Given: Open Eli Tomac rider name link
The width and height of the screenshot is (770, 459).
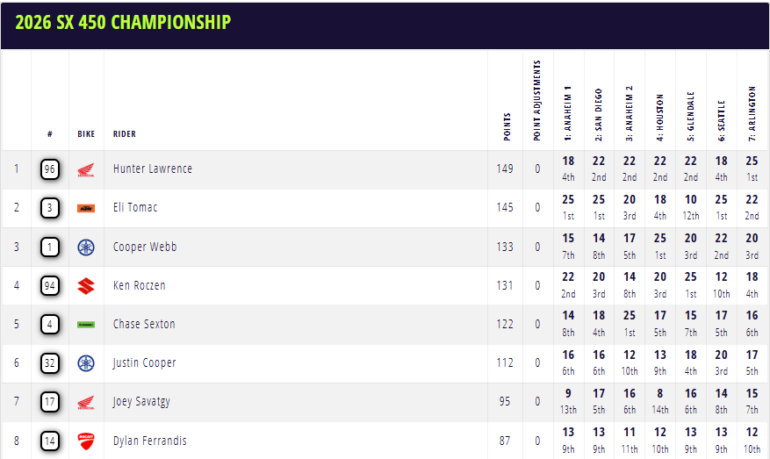Looking at the screenshot, I should pos(135,208).
